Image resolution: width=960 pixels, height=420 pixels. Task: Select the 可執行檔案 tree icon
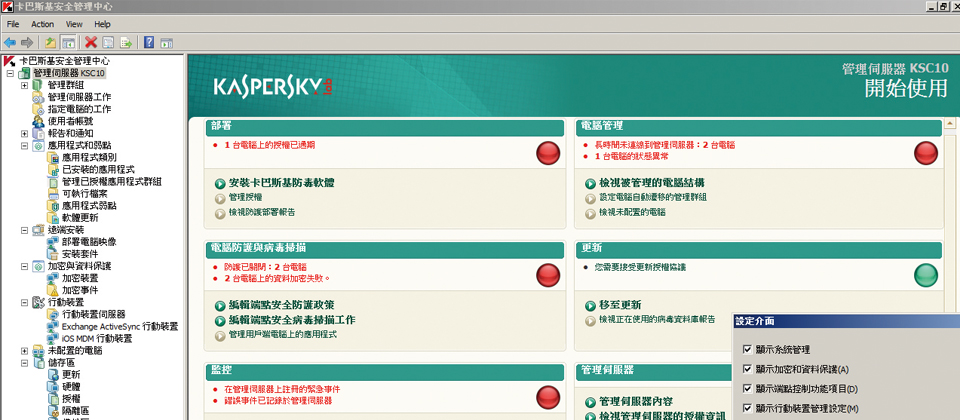click(53, 193)
